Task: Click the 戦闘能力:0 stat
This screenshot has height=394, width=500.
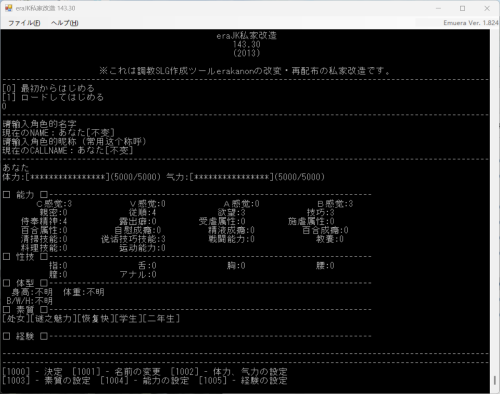Action: pyautogui.click(x=231, y=239)
